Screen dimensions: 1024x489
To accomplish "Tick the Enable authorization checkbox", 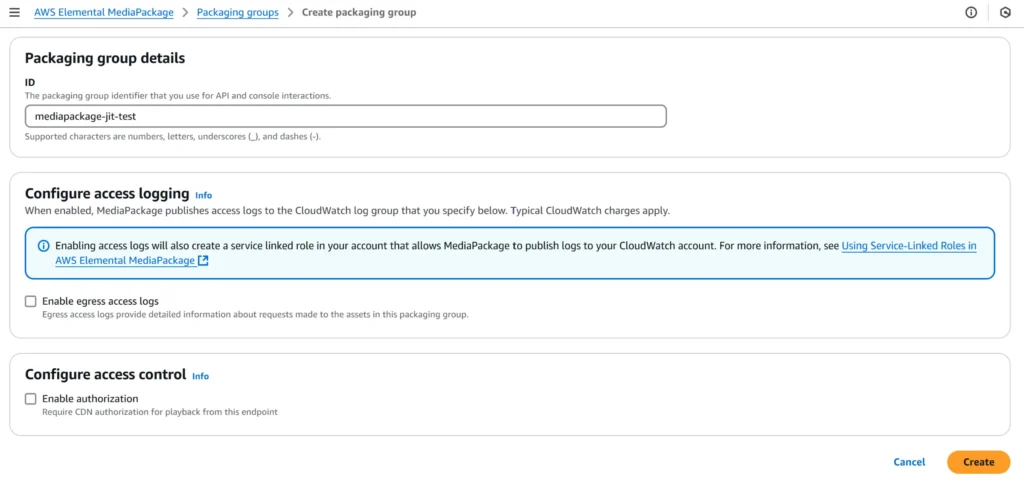I will pyautogui.click(x=31, y=399).
